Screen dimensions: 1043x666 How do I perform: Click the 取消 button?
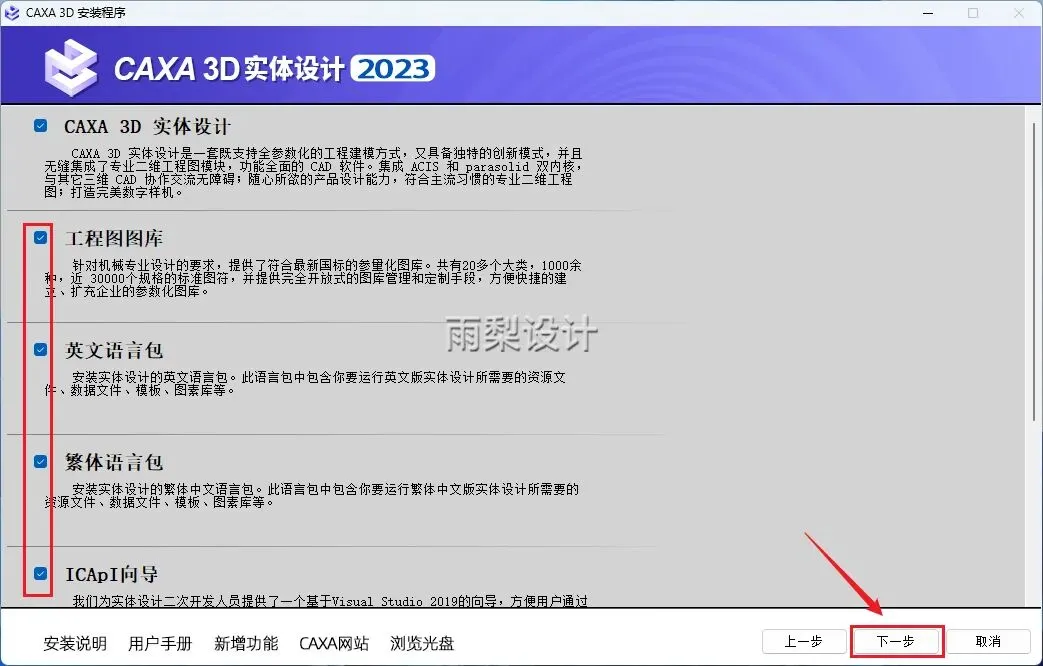pyautogui.click(x=988, y=641)
